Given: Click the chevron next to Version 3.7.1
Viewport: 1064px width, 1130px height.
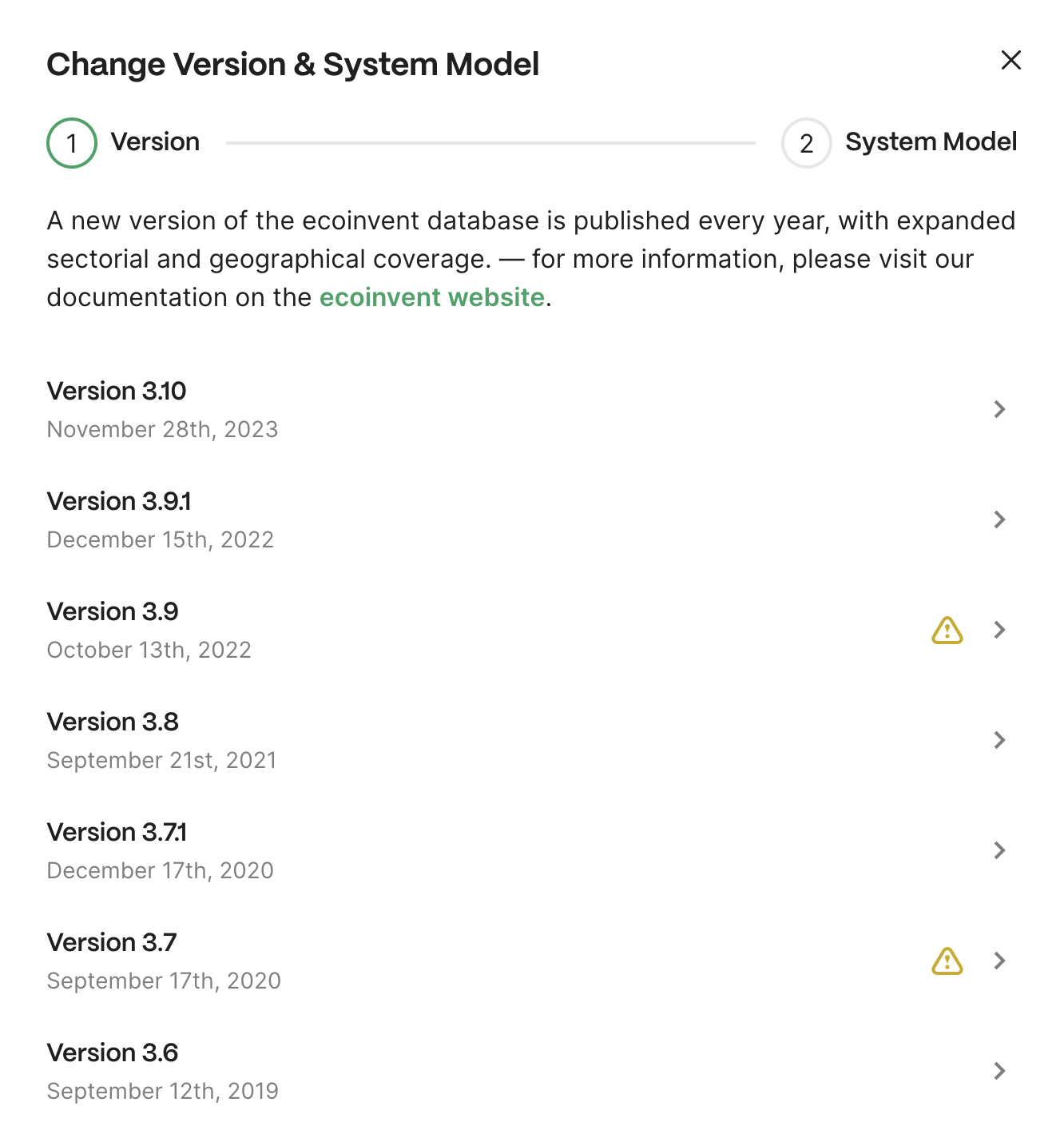Looking at the screenshot, I should pyautogui.click(x=999, y=850).
